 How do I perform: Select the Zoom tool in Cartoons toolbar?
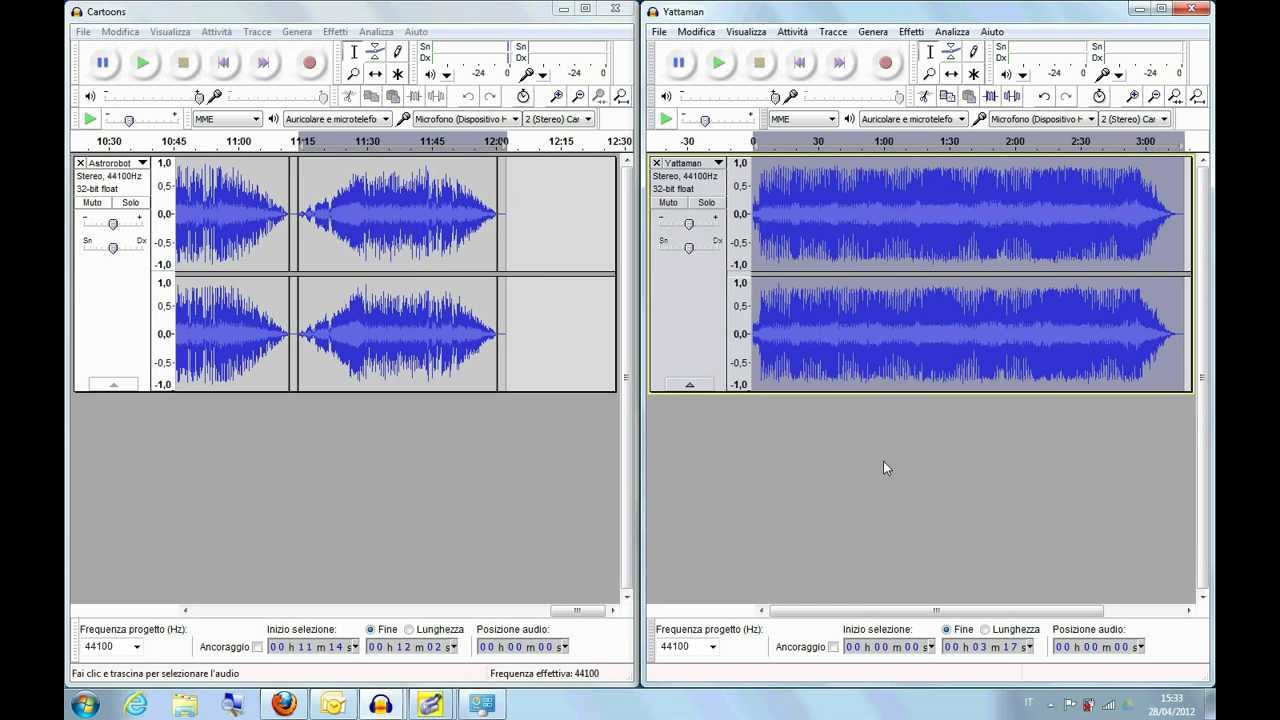pos(353,74)
